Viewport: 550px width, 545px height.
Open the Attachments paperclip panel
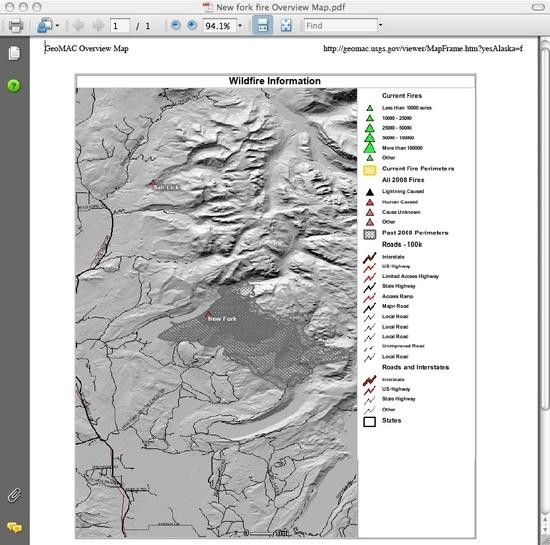click(x=14, y=495)
